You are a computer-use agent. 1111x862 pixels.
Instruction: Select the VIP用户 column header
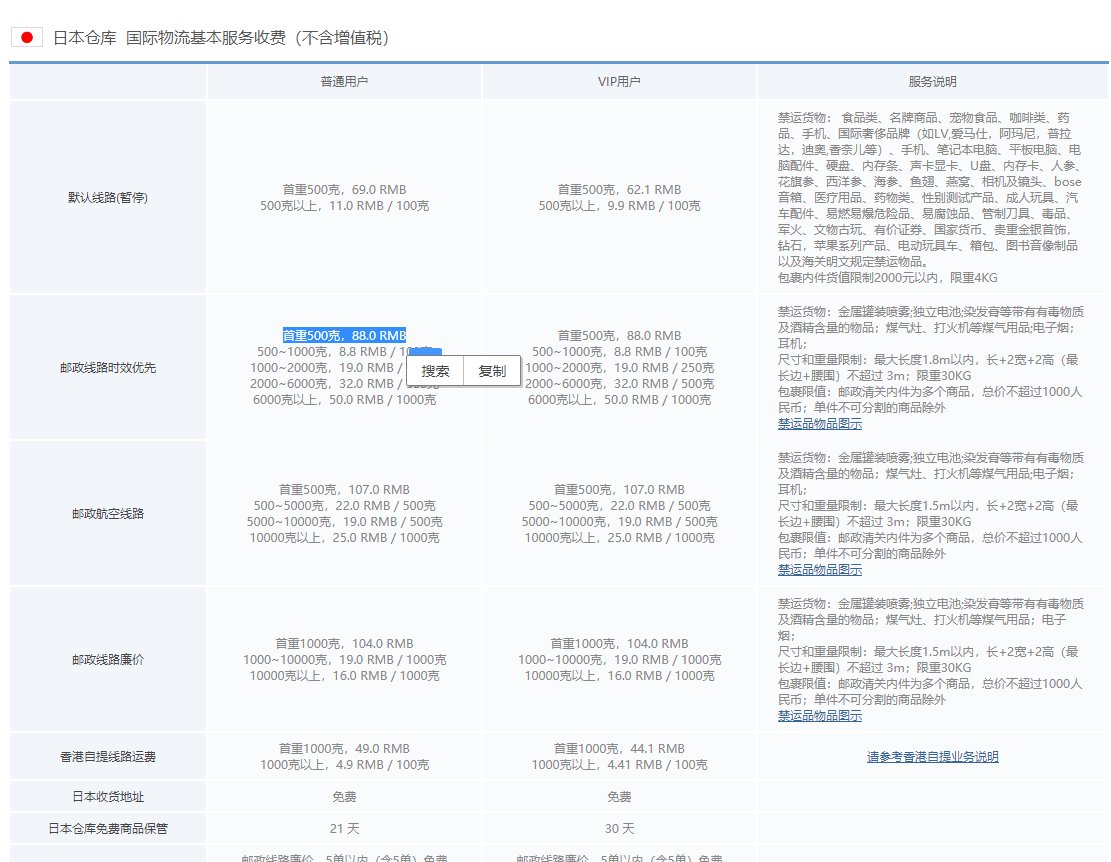pos(620,82)
